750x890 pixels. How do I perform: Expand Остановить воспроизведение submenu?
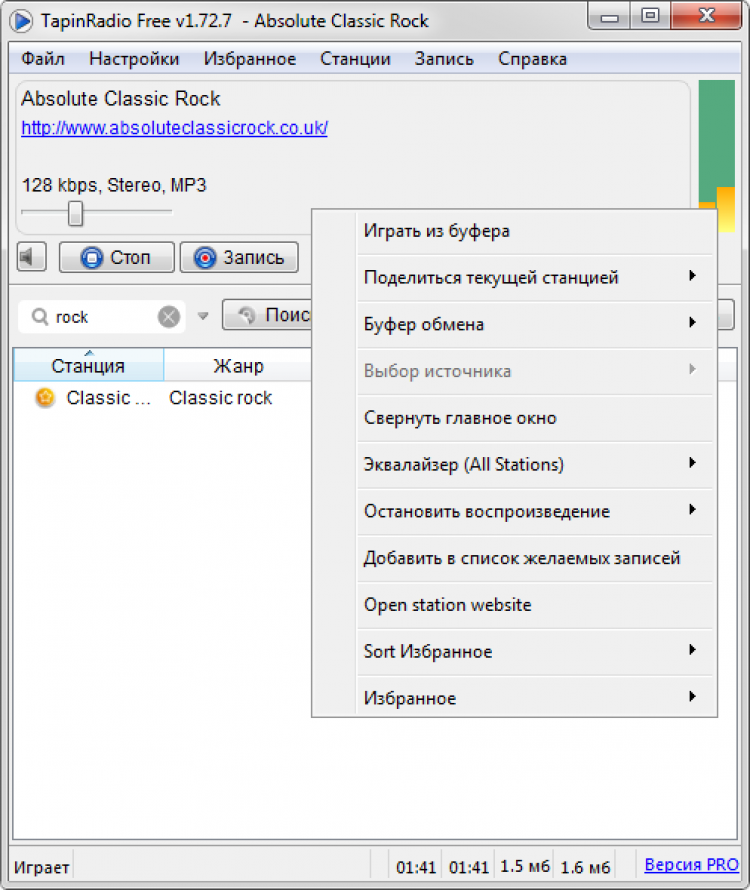[x=535, y=511]
